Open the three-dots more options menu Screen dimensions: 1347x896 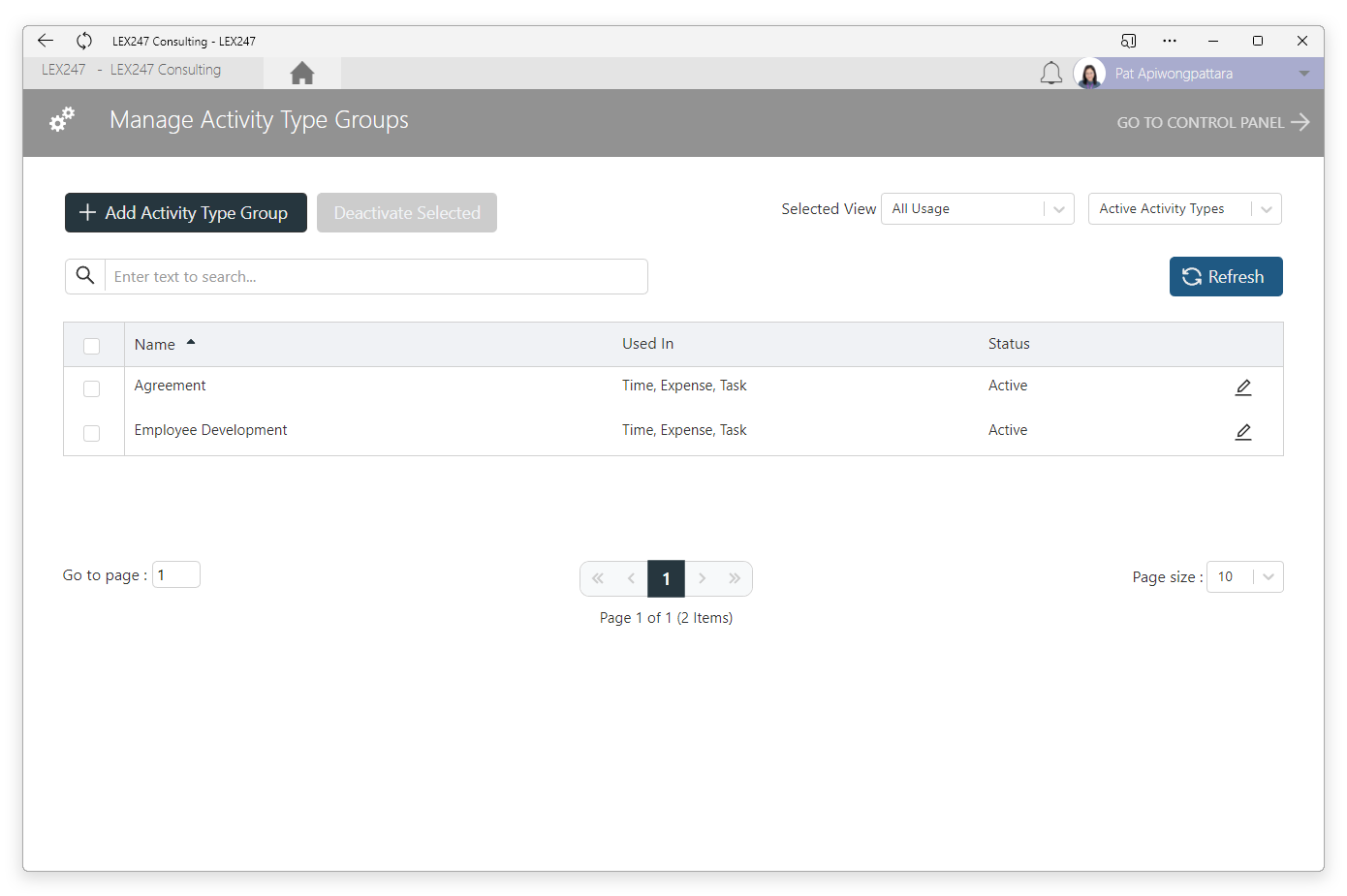1170,41
